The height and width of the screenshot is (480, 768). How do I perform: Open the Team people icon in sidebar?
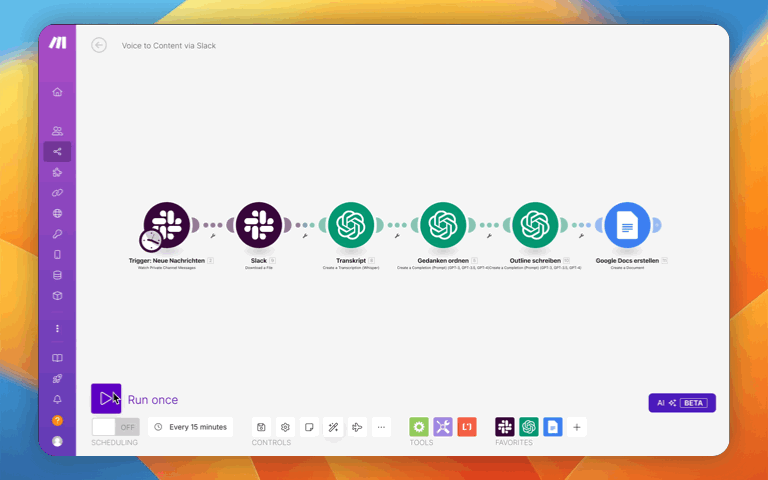pos(57,131)
